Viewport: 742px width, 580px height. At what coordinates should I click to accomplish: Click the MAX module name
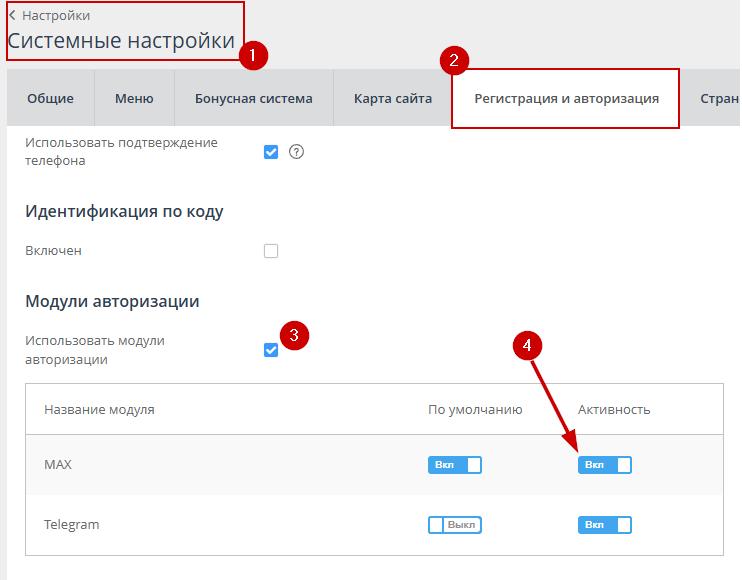58,465
